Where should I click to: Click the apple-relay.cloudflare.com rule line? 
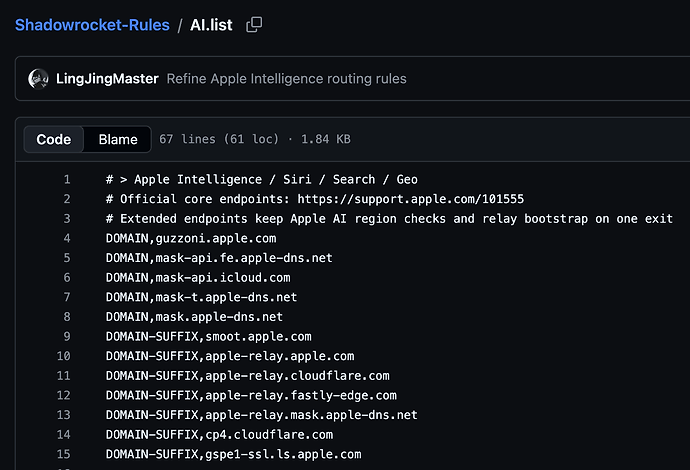tap(248, 376)
